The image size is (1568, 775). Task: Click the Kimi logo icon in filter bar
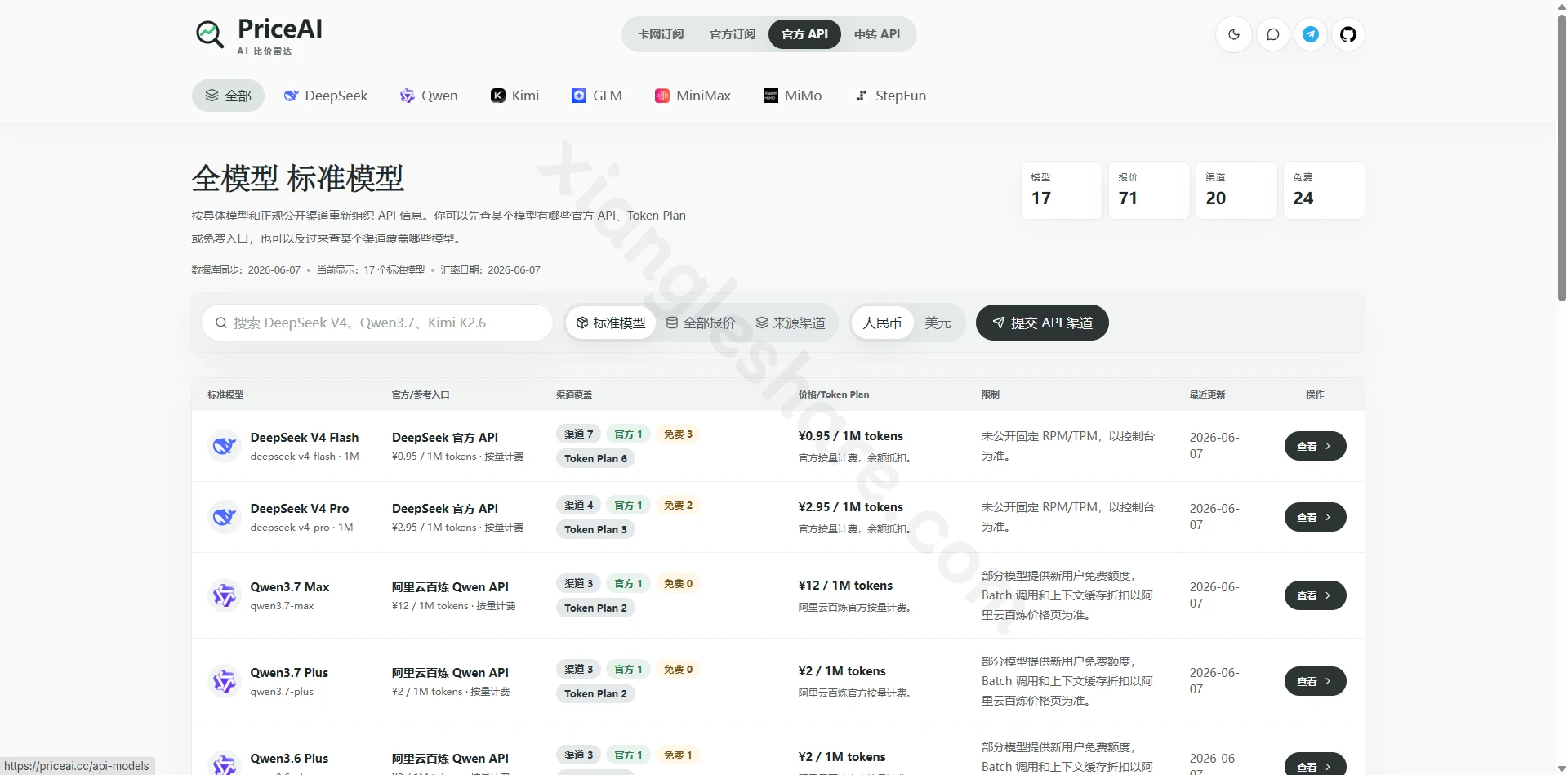[497, 96]
